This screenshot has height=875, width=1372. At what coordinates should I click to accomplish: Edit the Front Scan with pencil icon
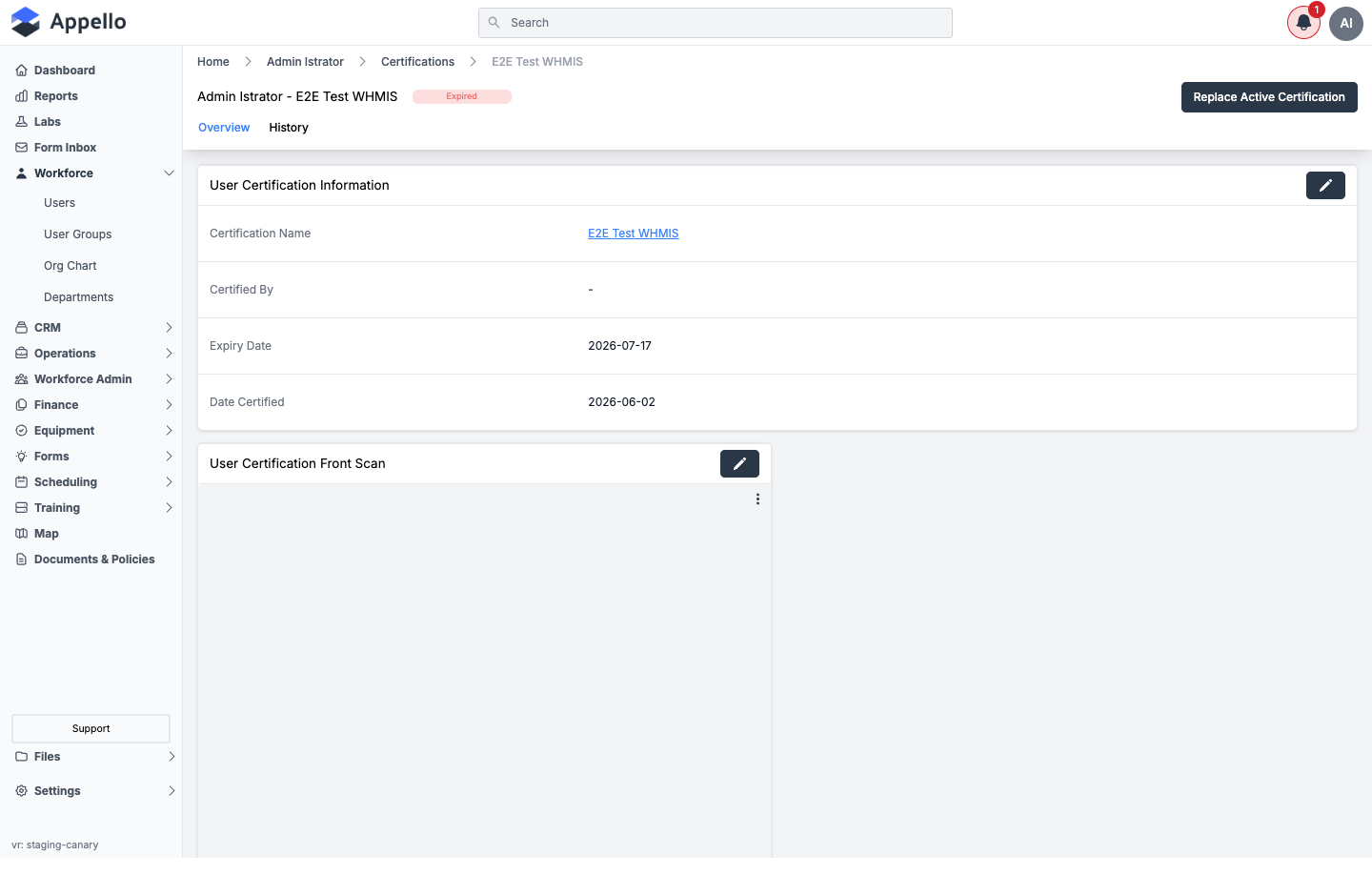739,464
